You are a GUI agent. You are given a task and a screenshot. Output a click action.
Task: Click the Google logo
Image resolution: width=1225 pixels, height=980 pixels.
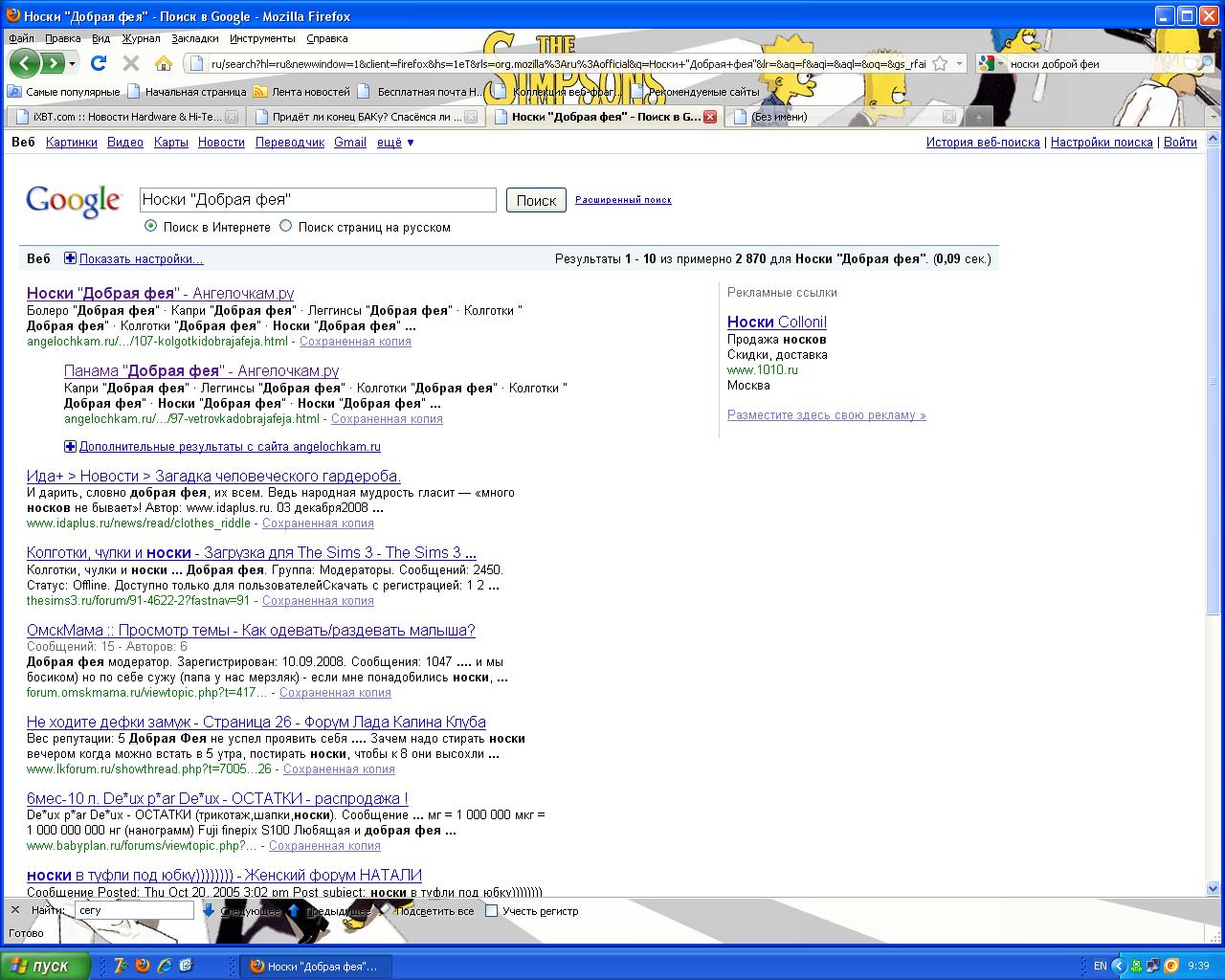click(x=74, y=200)
